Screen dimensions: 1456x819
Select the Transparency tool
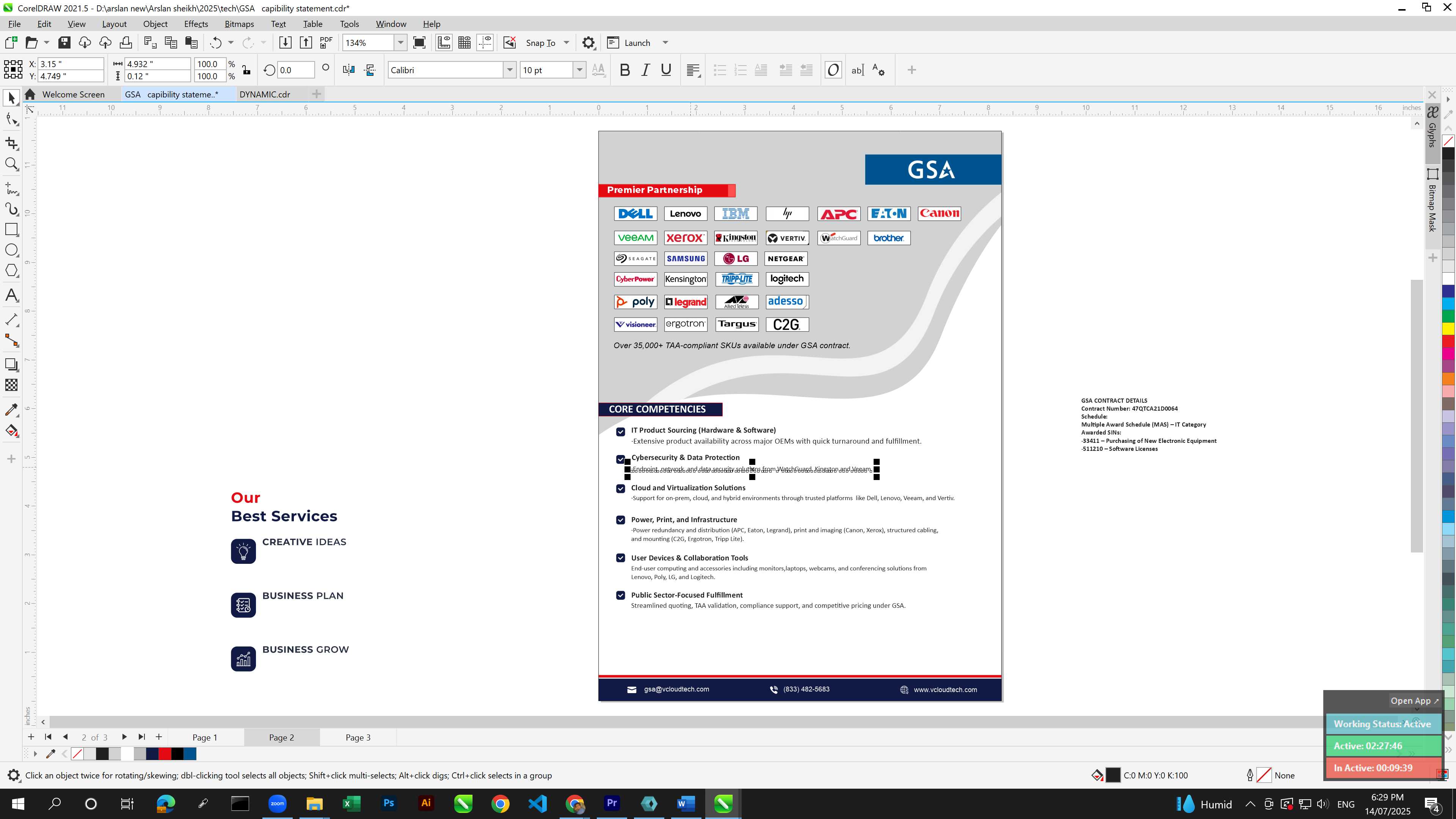click(11, 386)
